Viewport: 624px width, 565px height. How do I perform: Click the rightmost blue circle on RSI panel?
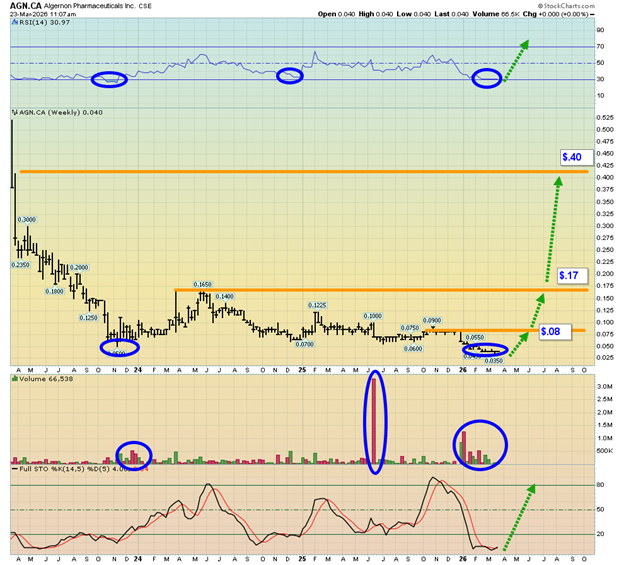(x=487, y=78)
